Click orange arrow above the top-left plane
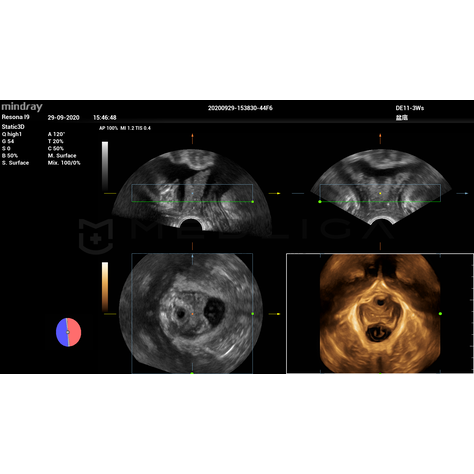 (x=192, y=139)
